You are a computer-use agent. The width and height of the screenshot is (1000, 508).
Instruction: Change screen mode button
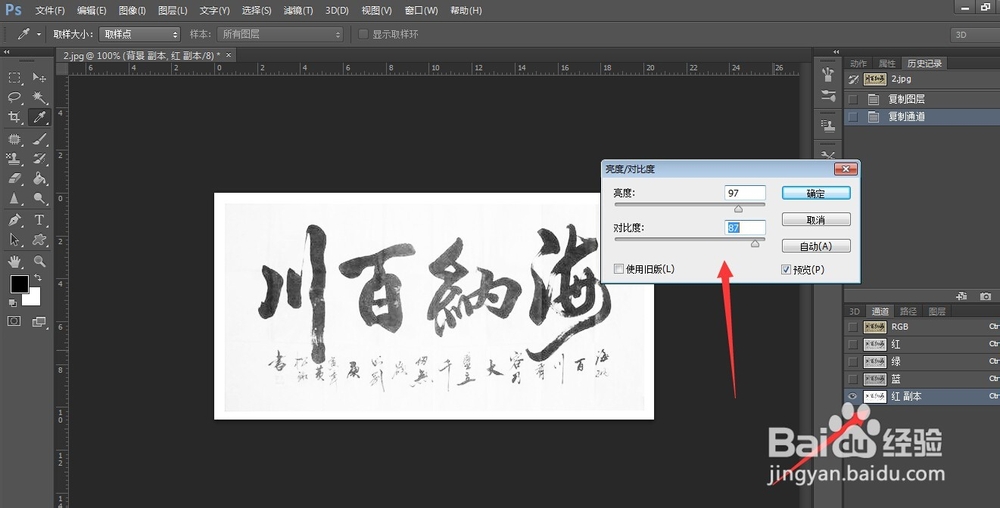(40, 322)
